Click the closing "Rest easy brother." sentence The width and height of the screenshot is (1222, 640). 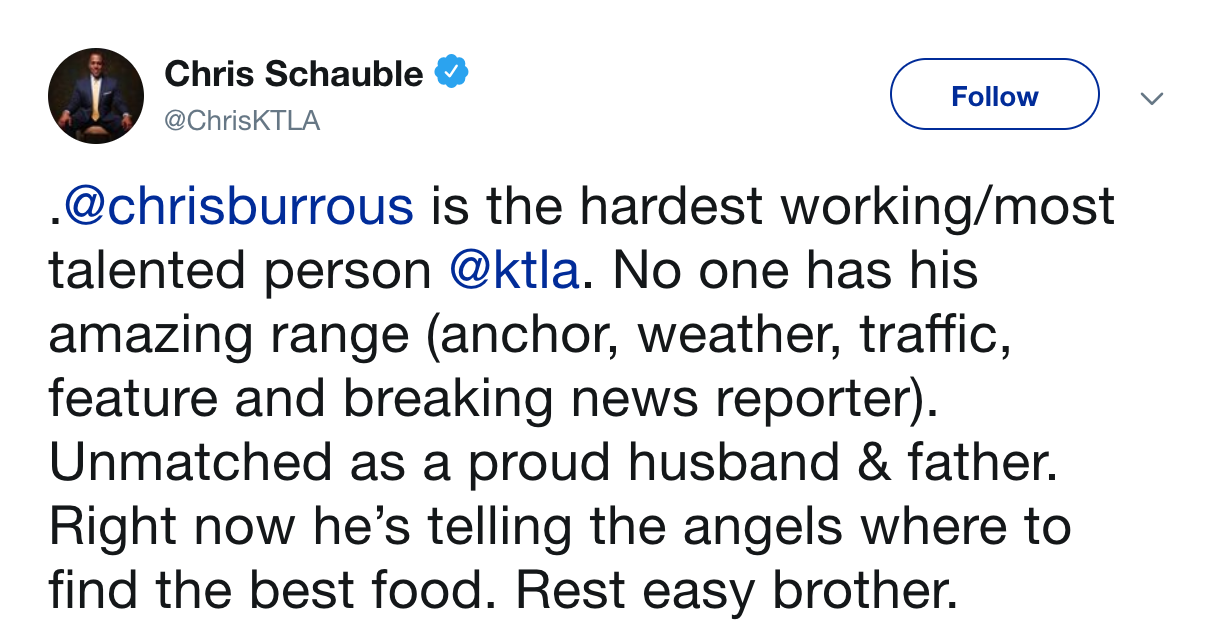click(736, 592)
